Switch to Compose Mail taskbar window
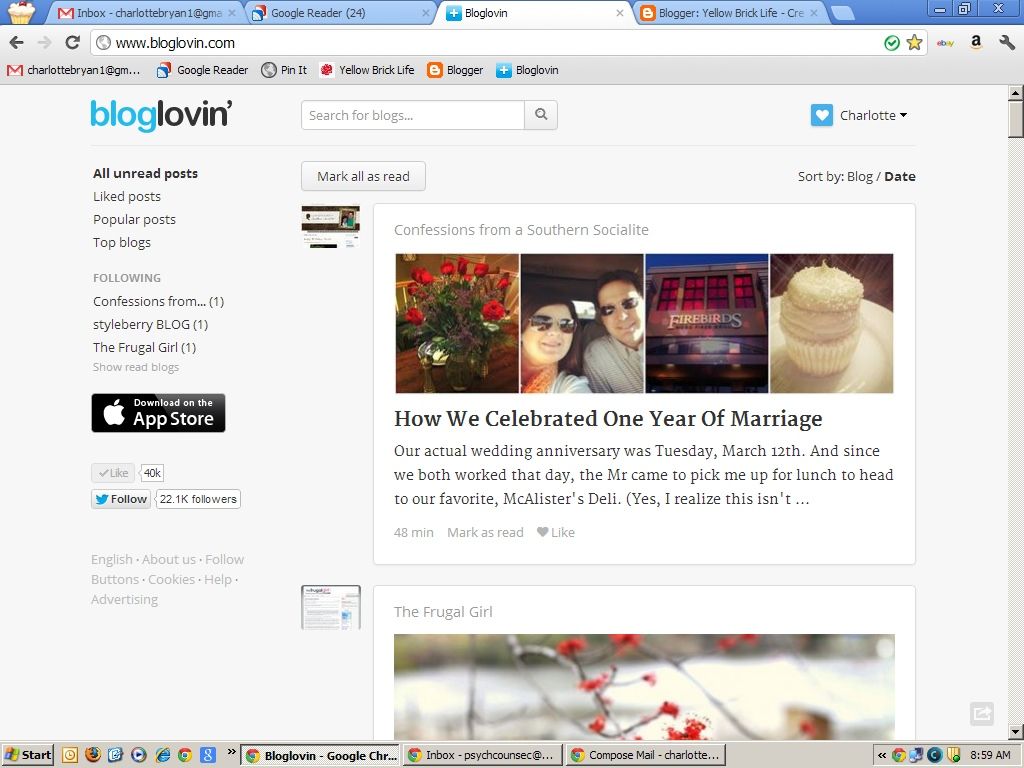1024x768 pixels. tap(646, 755)
